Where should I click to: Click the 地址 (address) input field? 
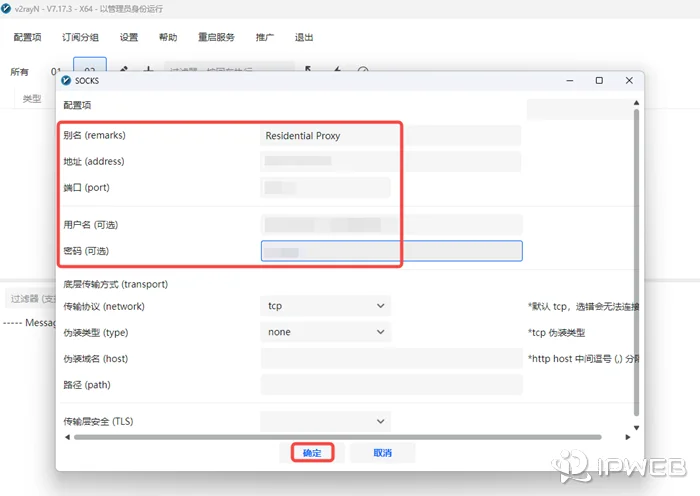(x=390, y=161)
